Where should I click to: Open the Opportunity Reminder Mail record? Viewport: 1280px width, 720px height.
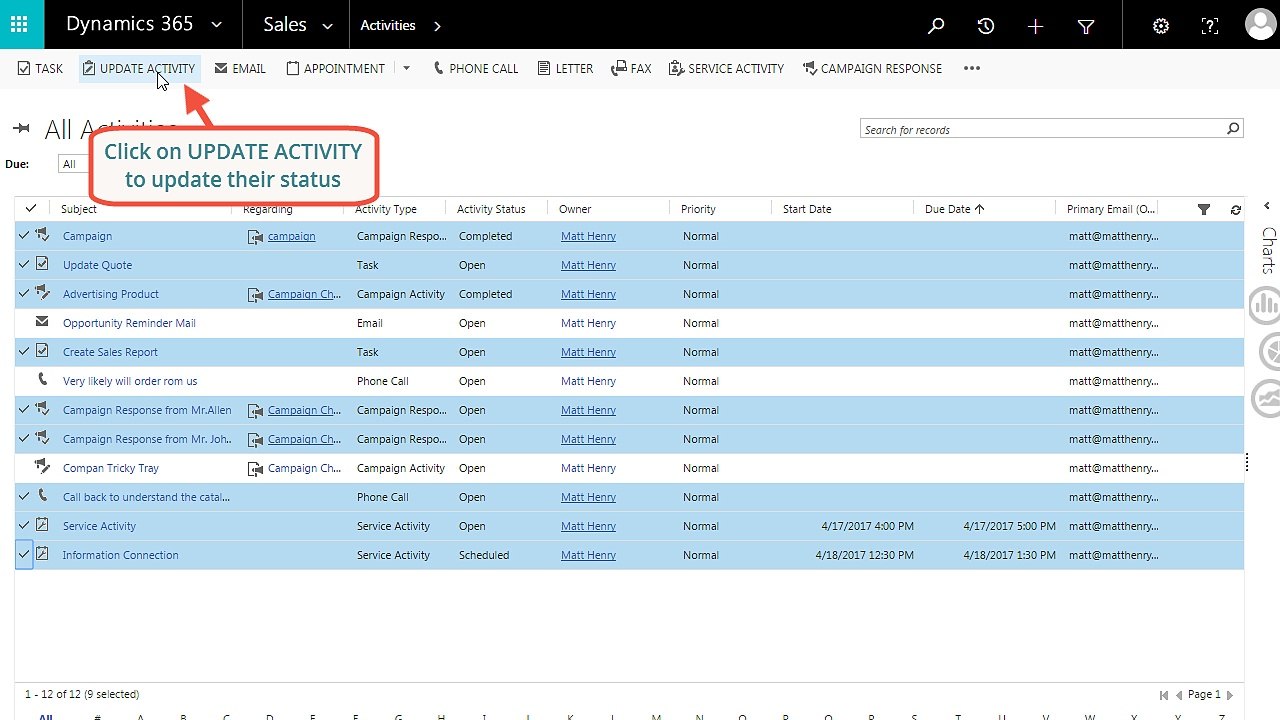pyautogui.click(x=129, y=323)
